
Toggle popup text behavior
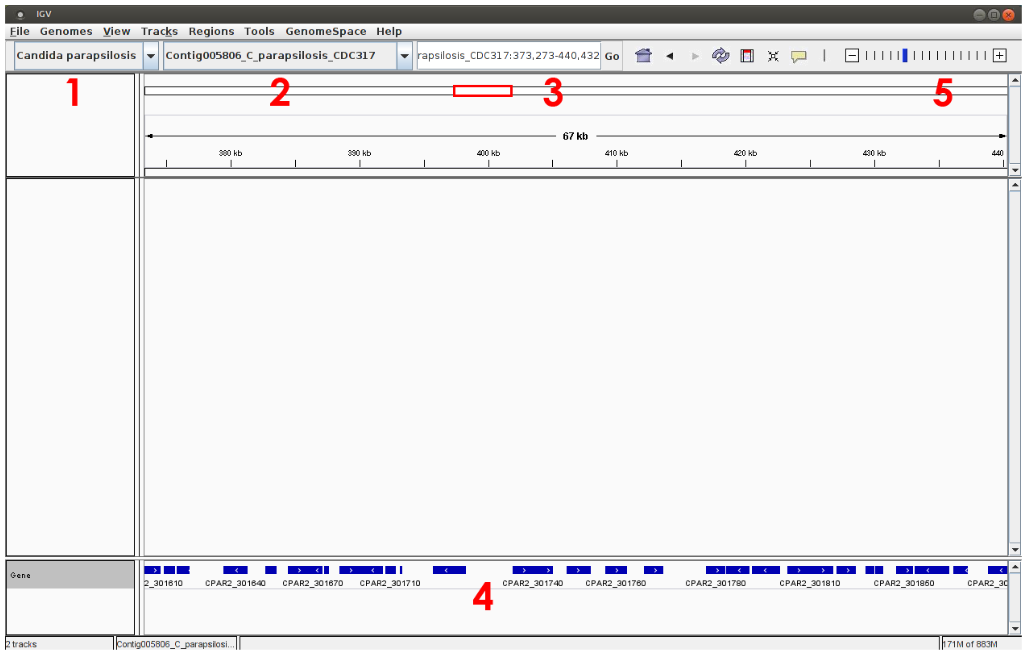click(799, 56)
